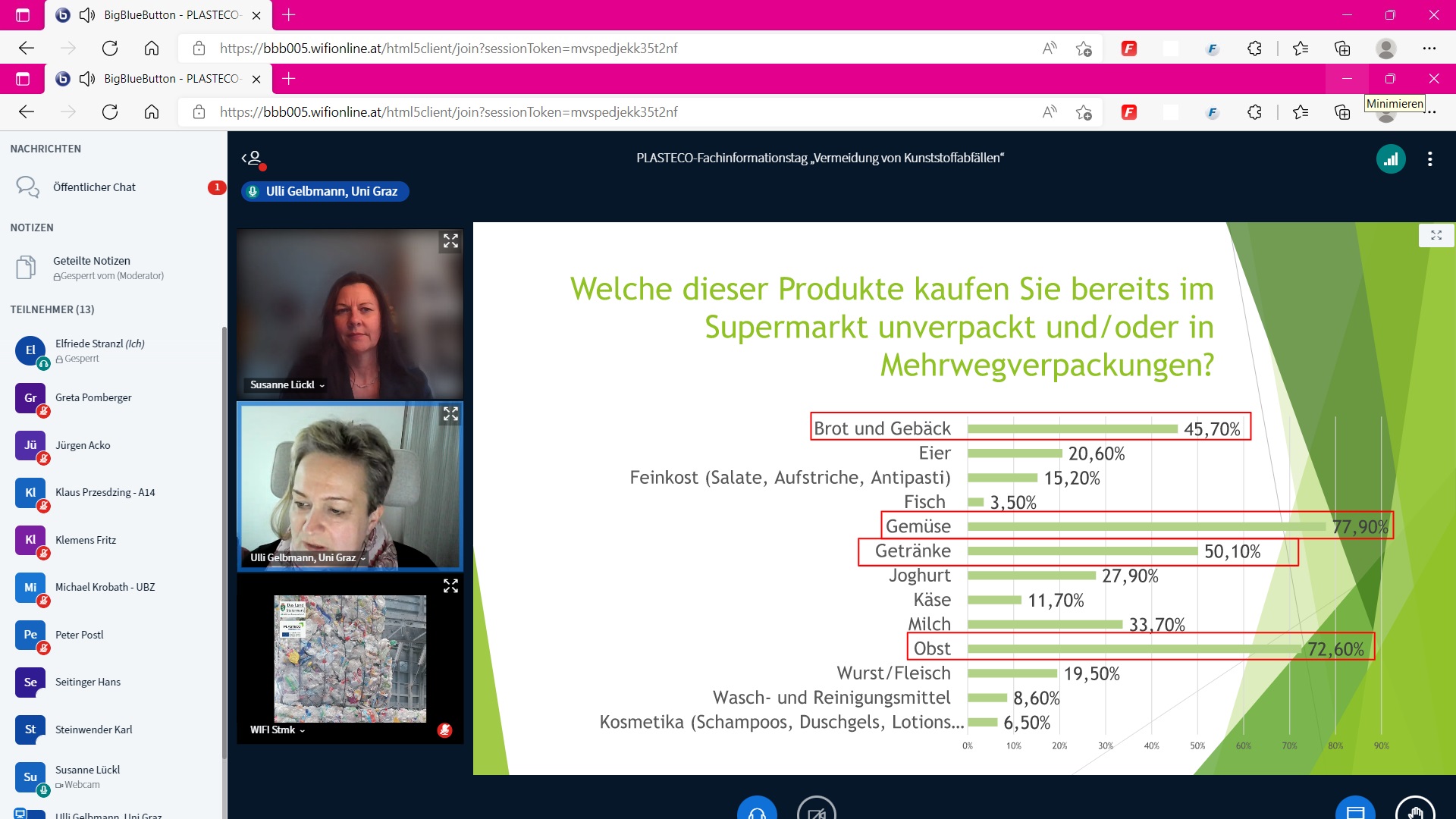Open new tab in background browser window
1456x819 pixels.
click(x=289, y=14)
